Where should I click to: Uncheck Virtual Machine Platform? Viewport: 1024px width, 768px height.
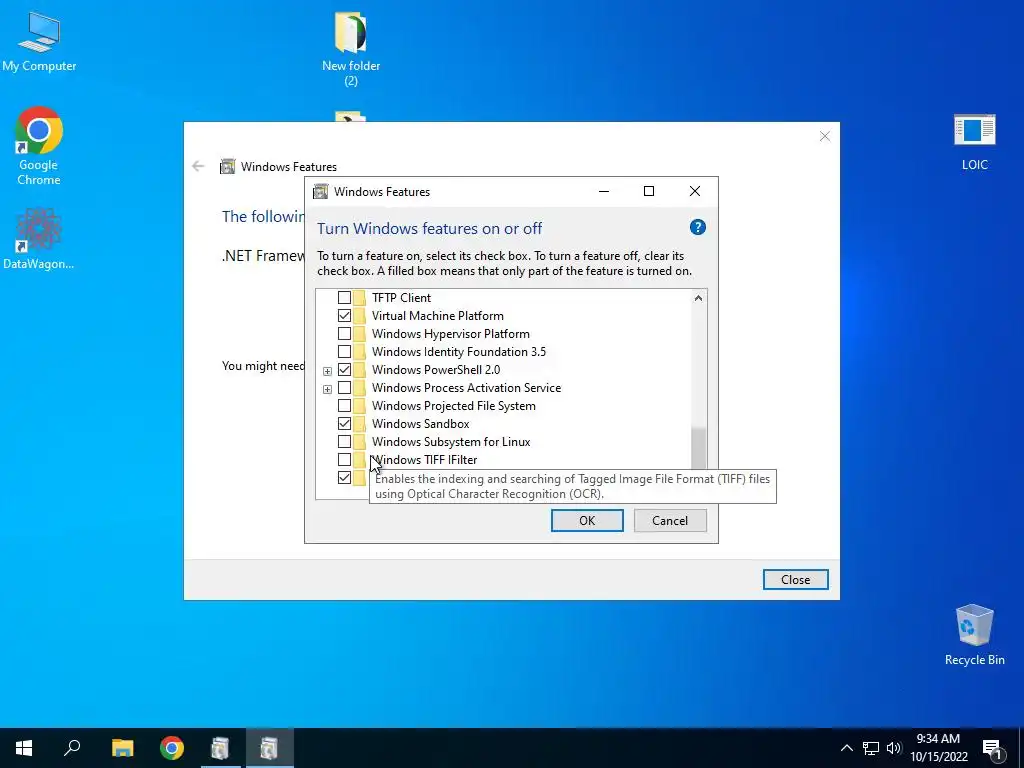click(344, 315)
